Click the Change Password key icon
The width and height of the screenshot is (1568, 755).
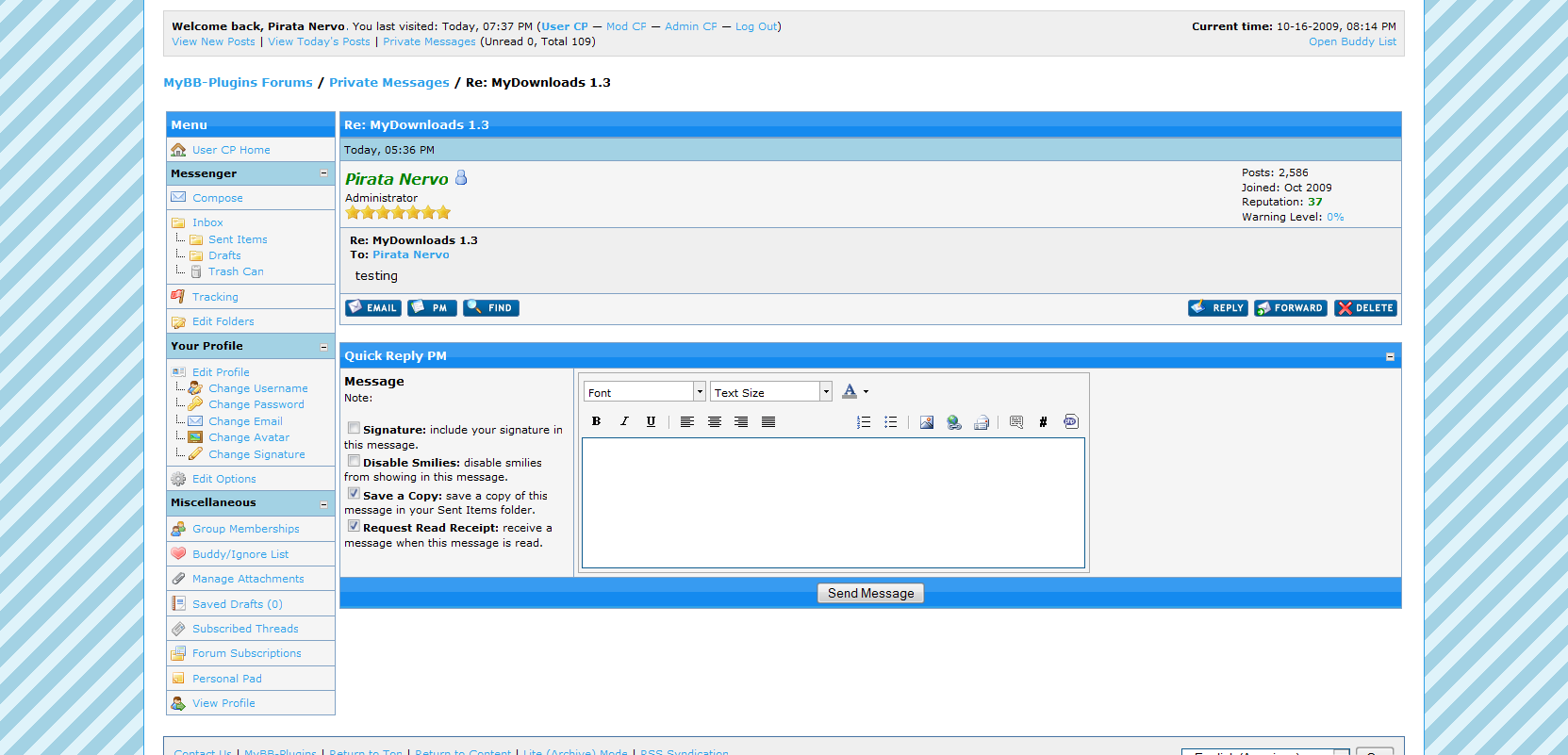tap(195, 404)
